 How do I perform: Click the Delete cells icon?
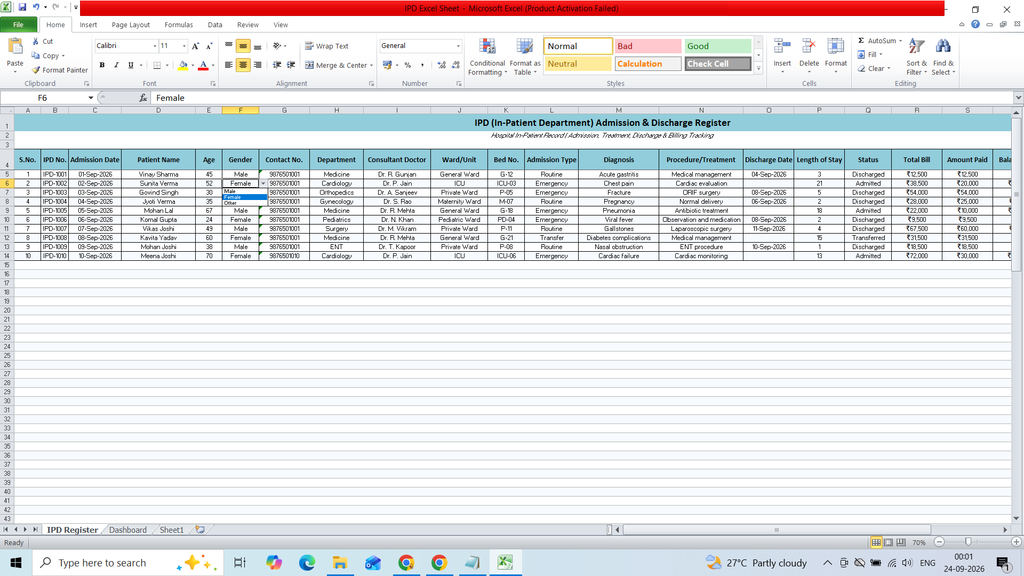click(808, 47)
